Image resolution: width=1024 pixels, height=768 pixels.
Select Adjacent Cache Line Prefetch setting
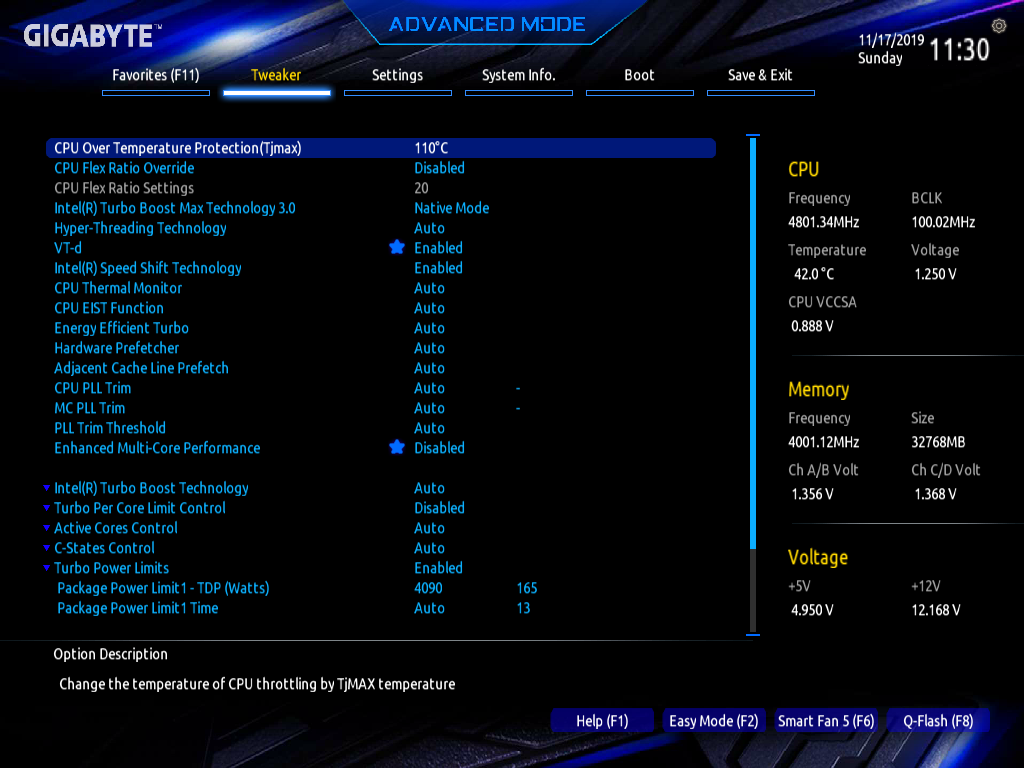point(141,368)
